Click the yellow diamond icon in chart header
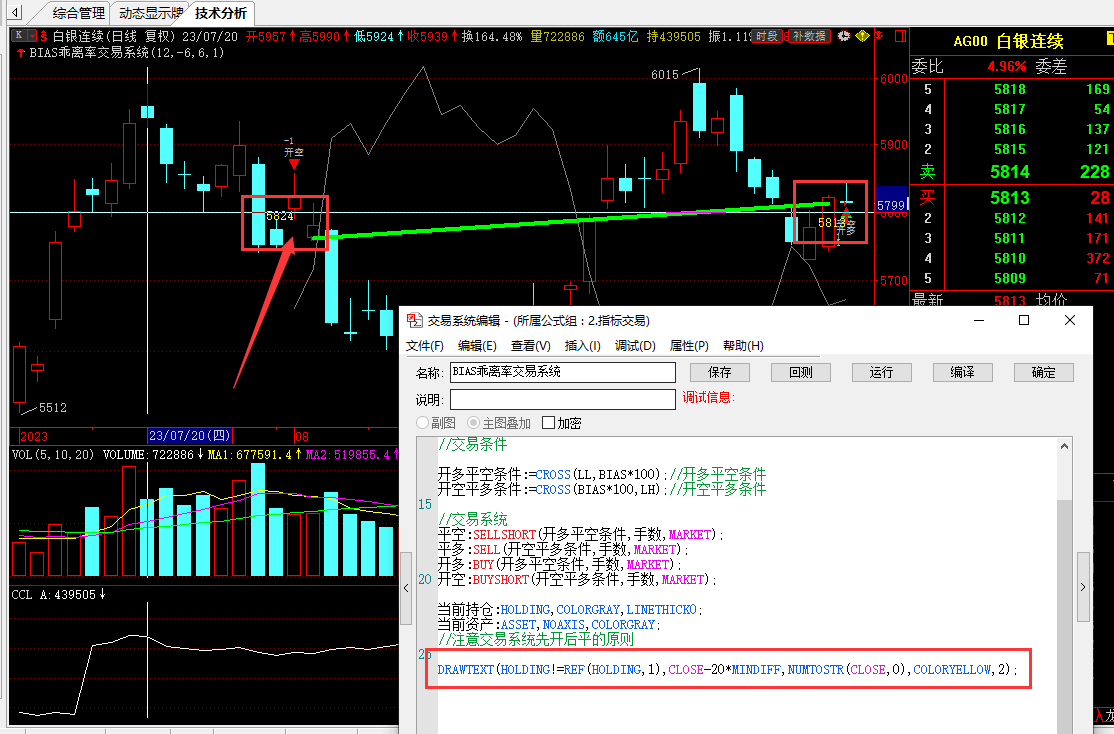The image size is (1114, 734). [862, 36]
